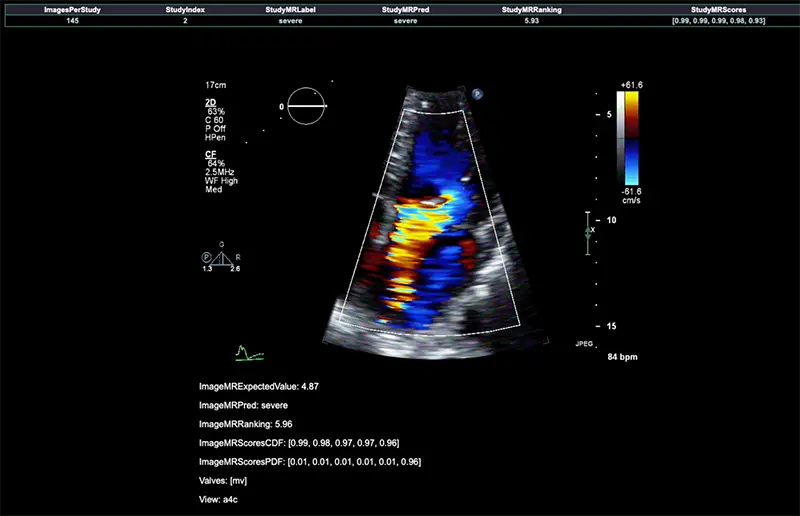Select the ImagesPerStudy column header
The image size is (800, 516).
click(x=72, y=8)
